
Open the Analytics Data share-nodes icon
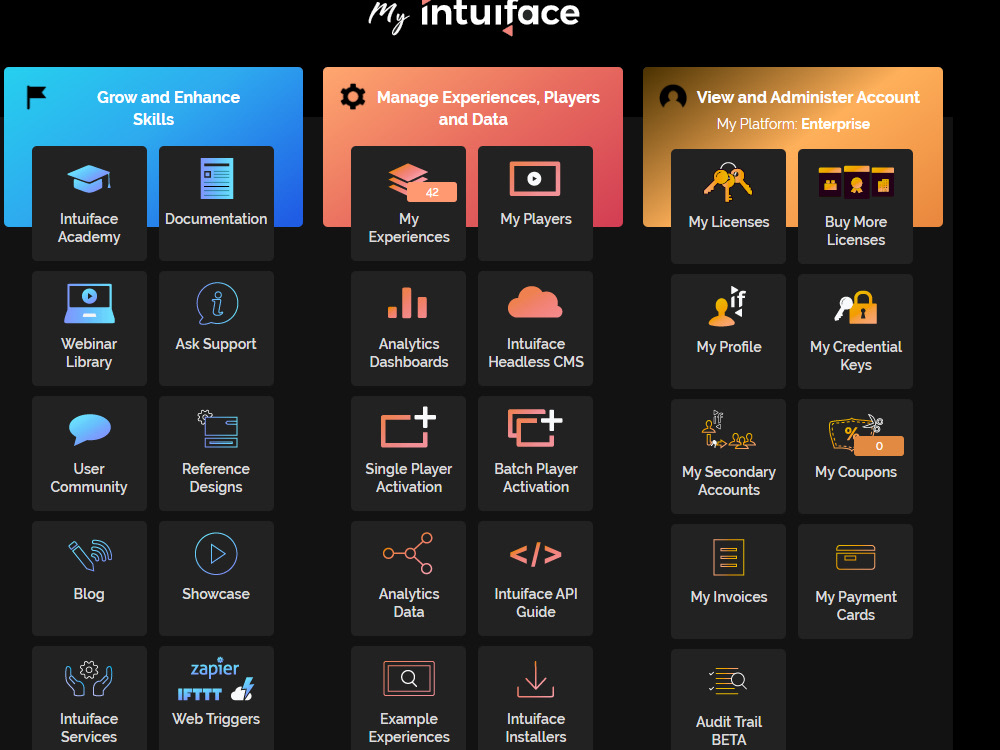(x=408, y=554)
